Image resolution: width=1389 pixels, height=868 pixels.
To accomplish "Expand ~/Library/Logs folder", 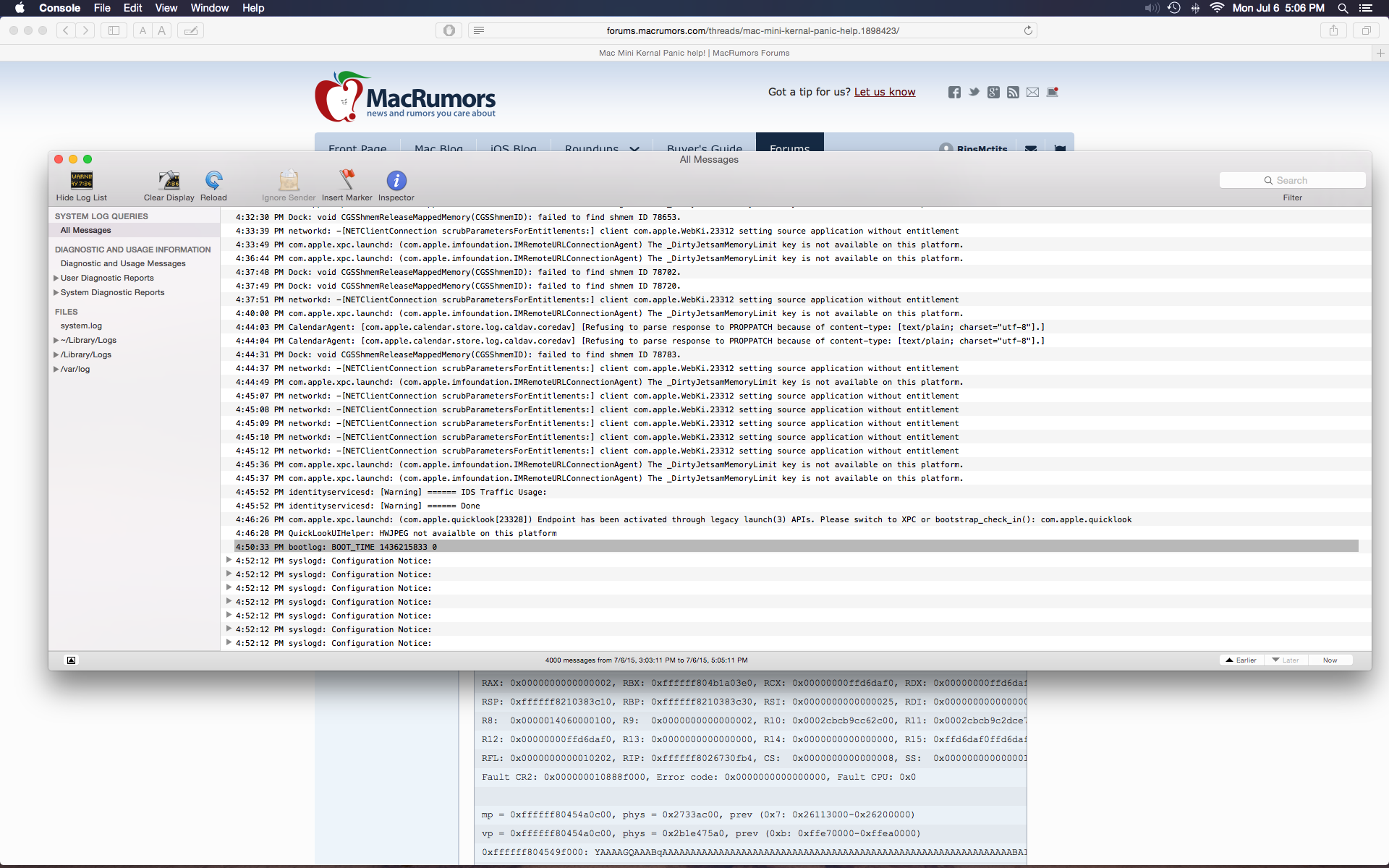I will (x=56, y=340).
